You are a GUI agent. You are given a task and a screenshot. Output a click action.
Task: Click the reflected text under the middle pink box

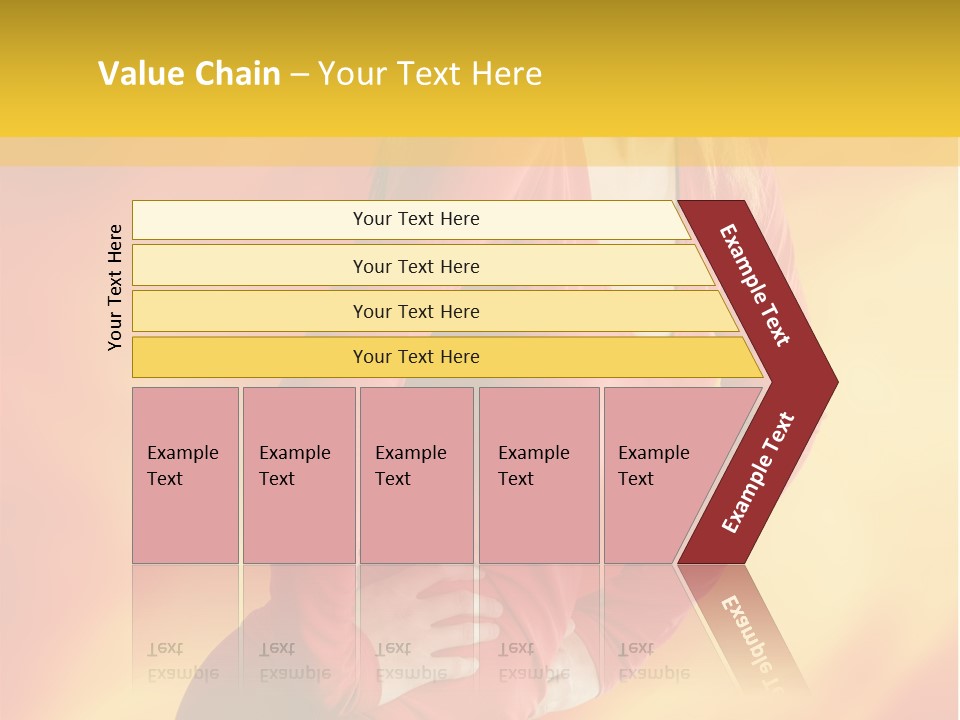[410, 661]
